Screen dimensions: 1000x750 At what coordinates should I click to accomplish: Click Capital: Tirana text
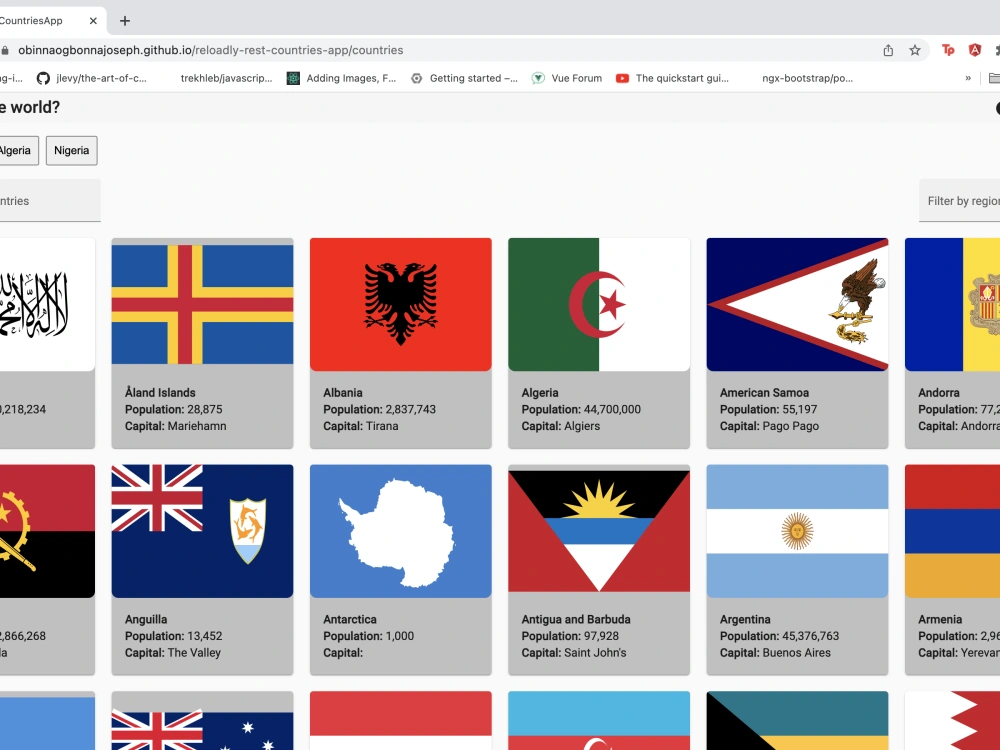point(360,426)
